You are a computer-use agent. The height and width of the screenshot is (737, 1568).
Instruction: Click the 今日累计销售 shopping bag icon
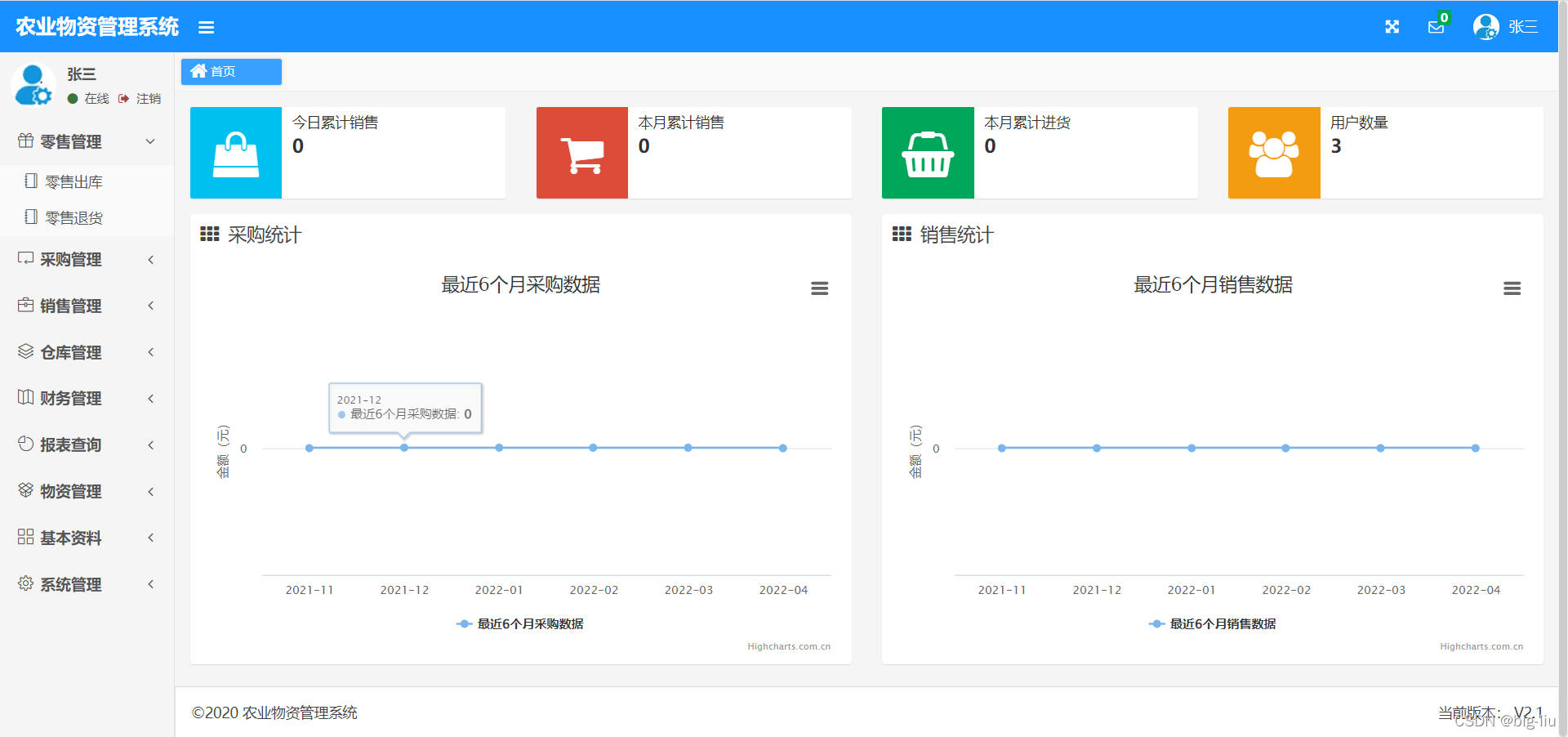(x=236, y=153)
